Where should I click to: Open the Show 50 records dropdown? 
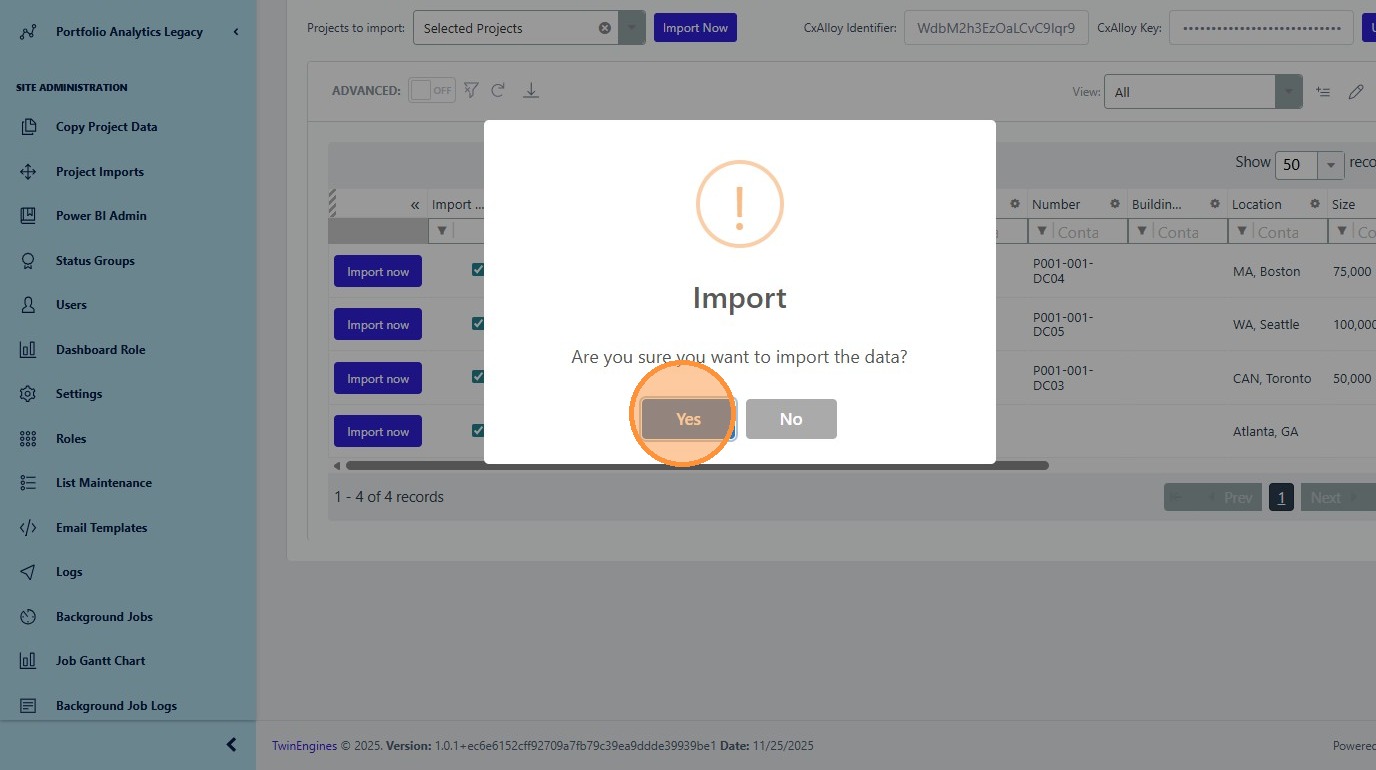1331,165
